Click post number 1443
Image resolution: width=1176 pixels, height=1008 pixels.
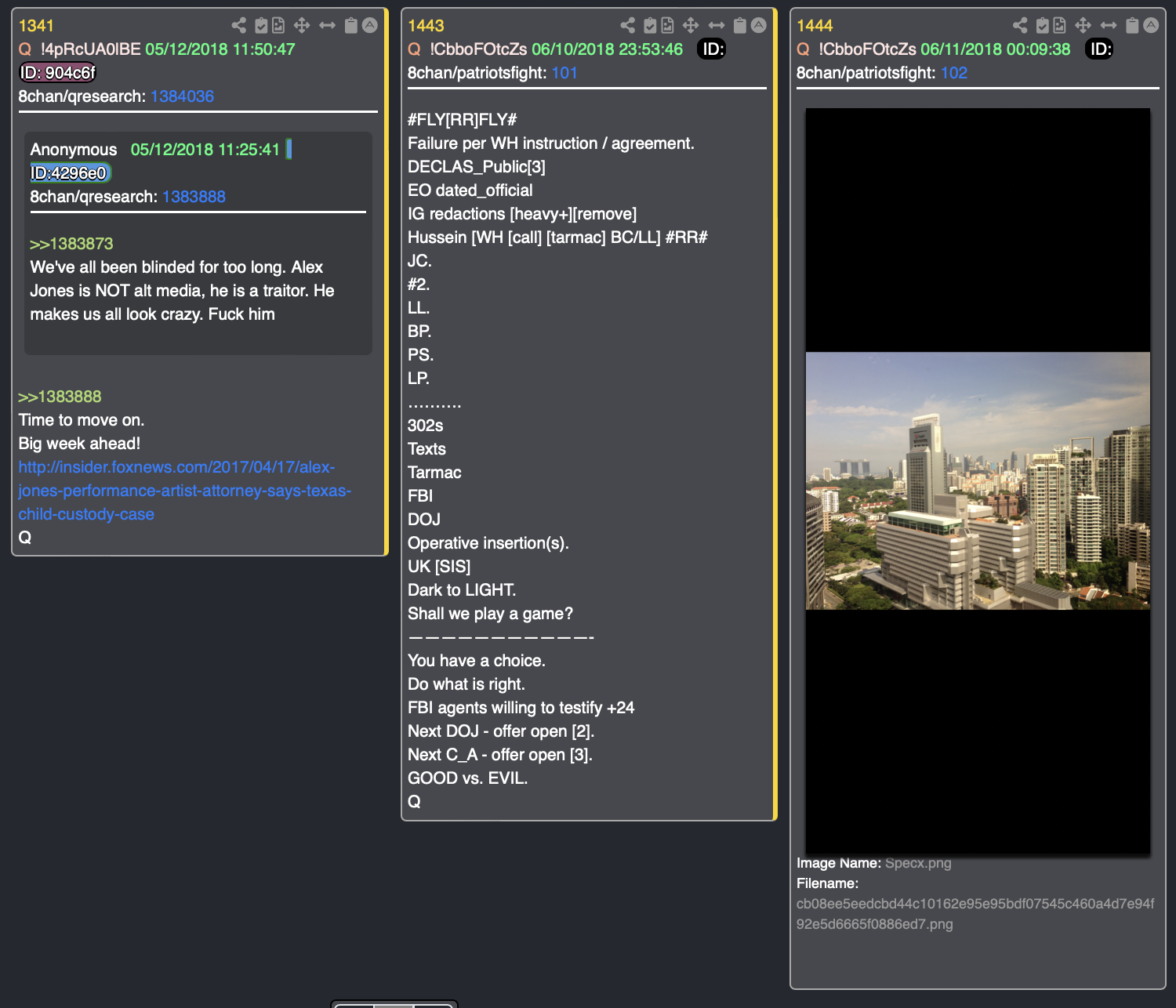(x=426, y=26)
